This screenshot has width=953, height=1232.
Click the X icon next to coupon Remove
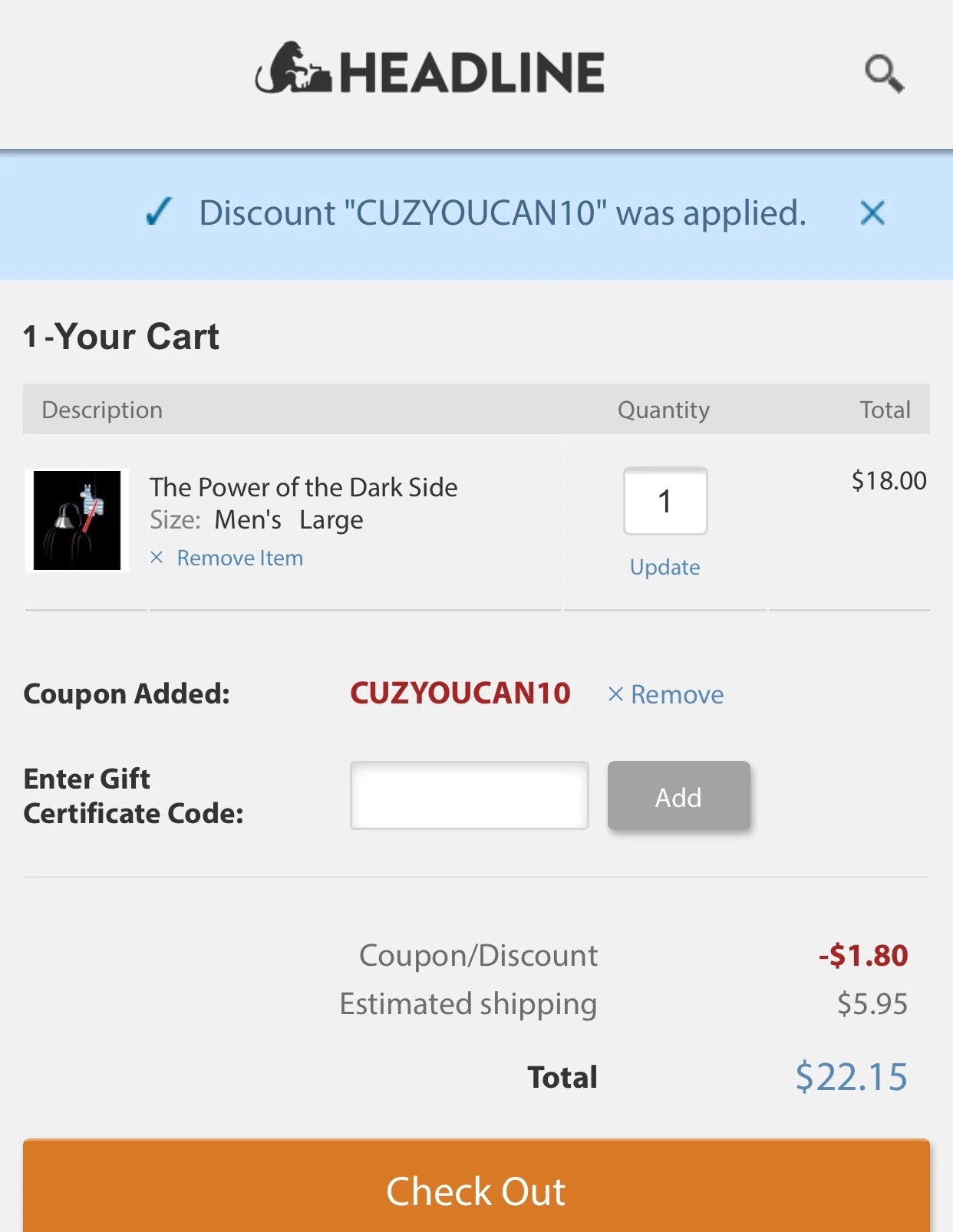(615, 694)
